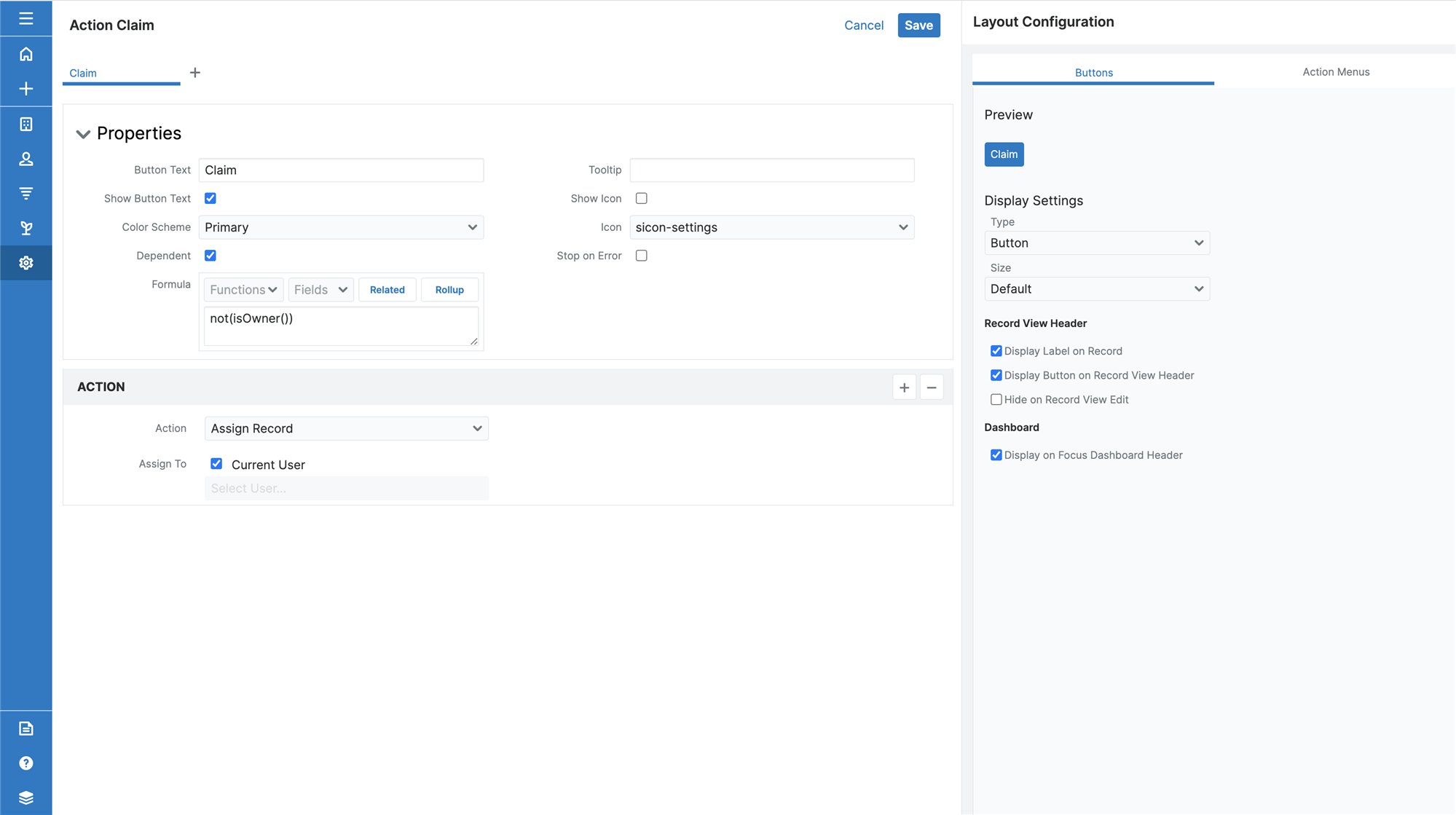Add a new tab next to Claim

195,73
